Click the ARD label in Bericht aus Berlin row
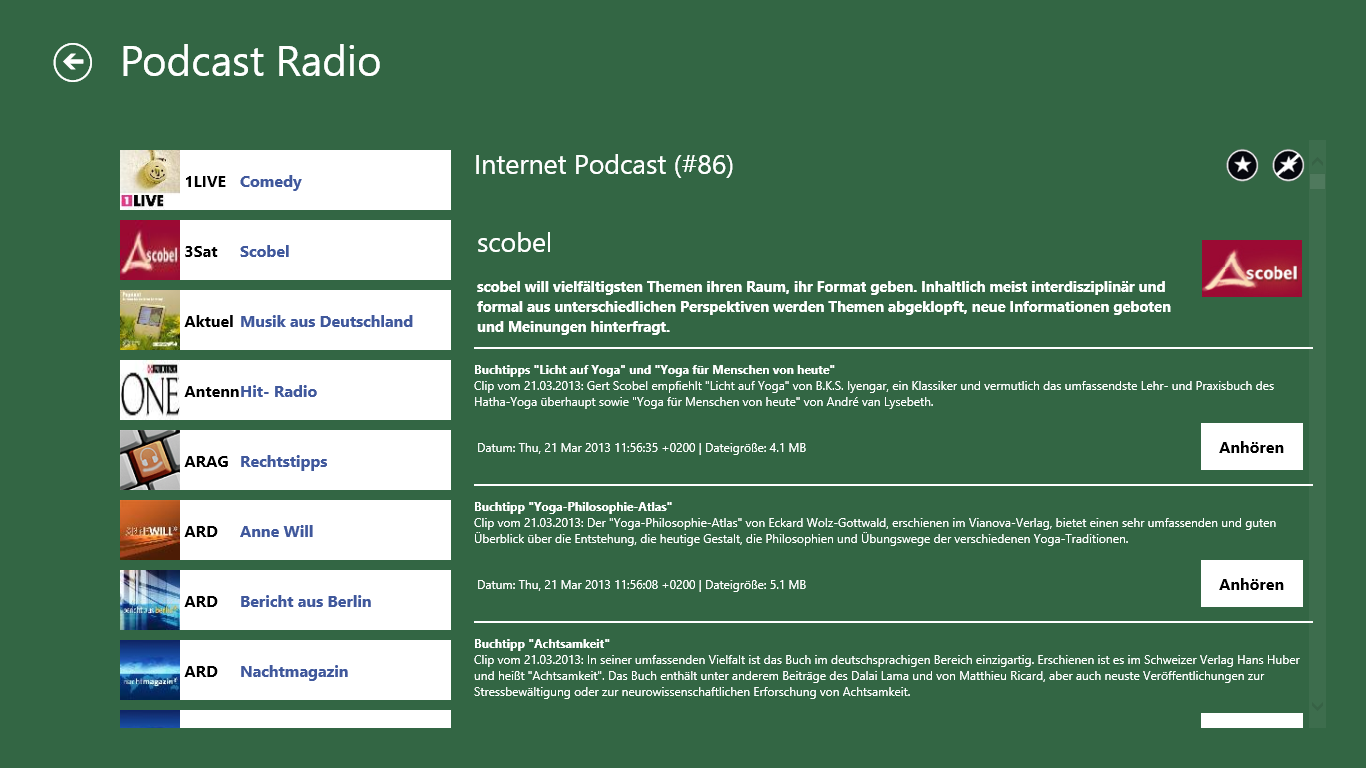The width and height of the screenshot is (1366, 768). click(201, 602)
